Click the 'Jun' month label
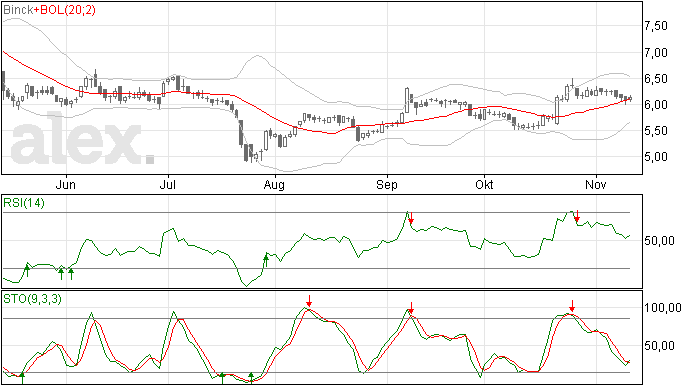690x387 pixels. coord(66,185)
